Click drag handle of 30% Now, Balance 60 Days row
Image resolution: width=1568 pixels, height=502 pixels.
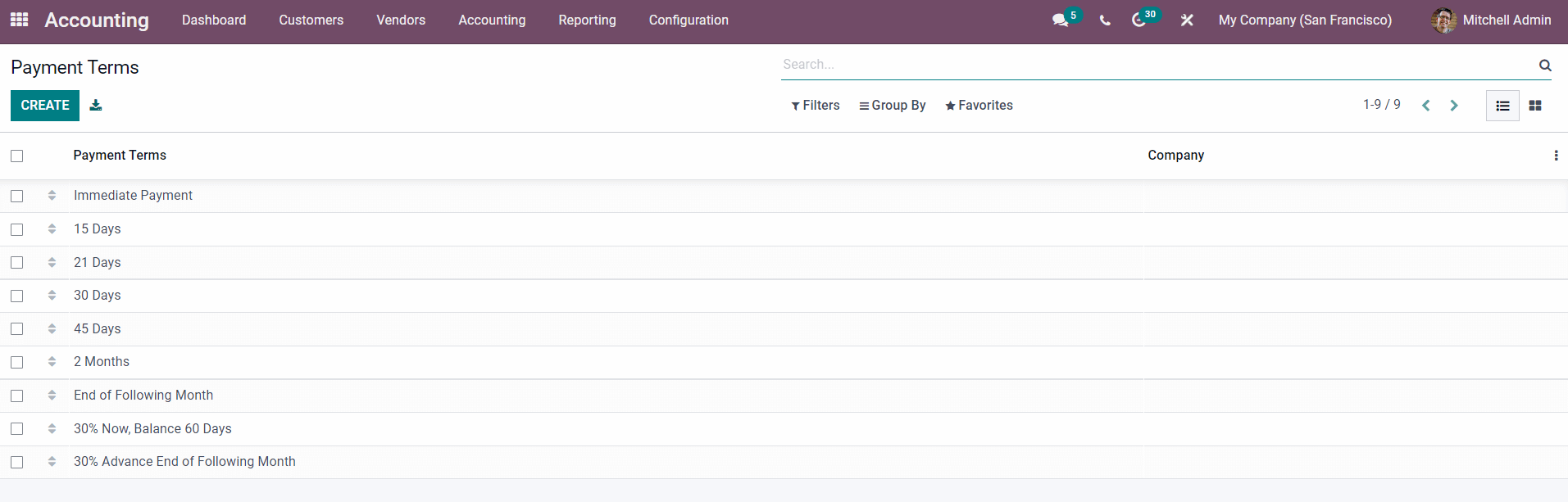(x=52, y=428)
